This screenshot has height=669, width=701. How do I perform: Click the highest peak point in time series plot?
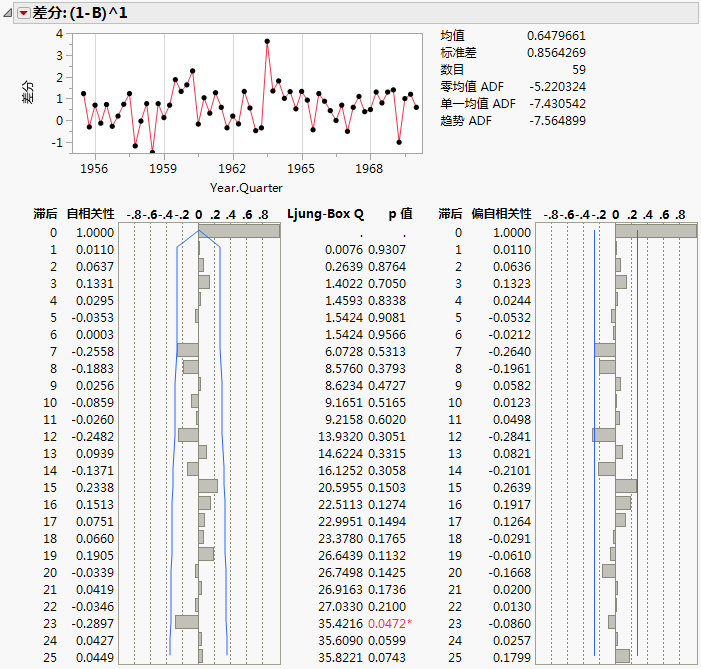click(x=267, y=41)
